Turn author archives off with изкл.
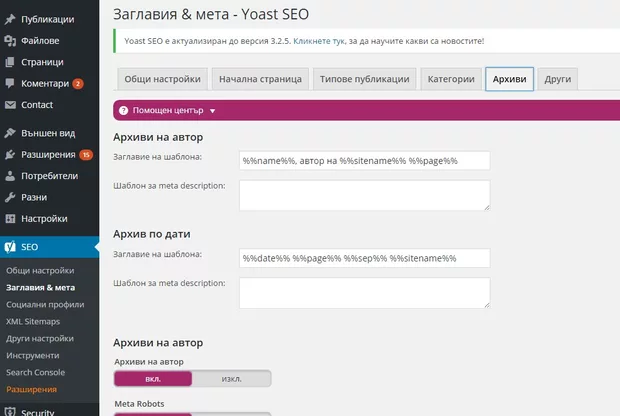Viewport: 620px width, 416px height. click(231, 379)
